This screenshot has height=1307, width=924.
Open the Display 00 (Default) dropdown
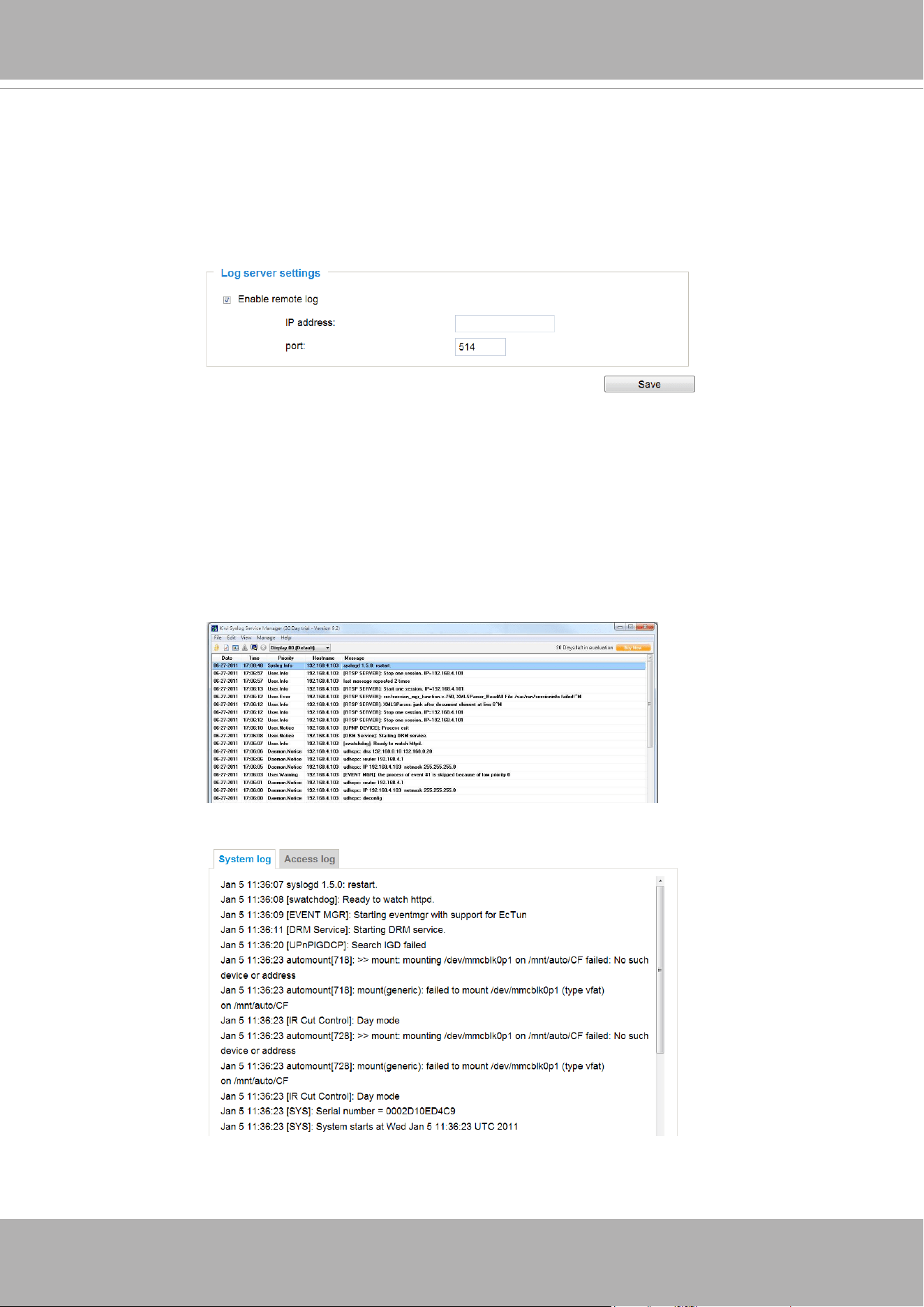(300, 648)
